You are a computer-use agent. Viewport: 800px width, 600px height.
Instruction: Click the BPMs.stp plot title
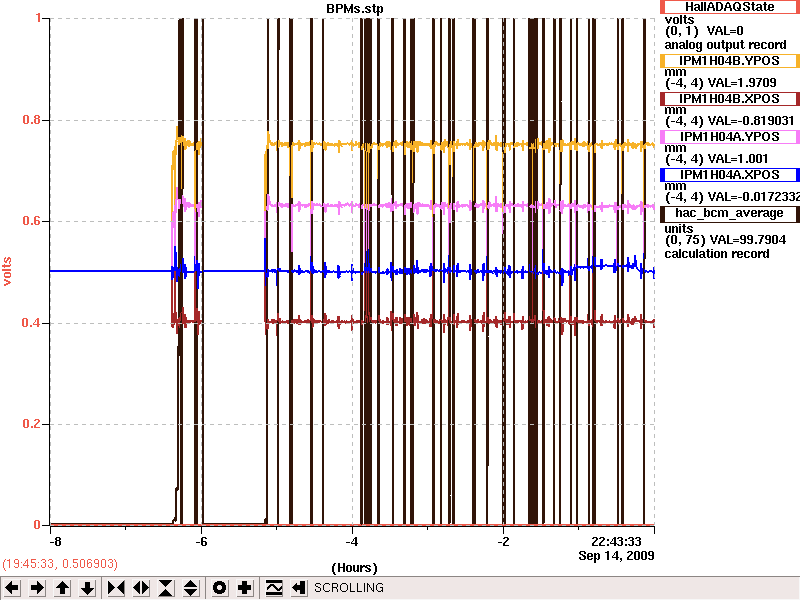(354, 9)
